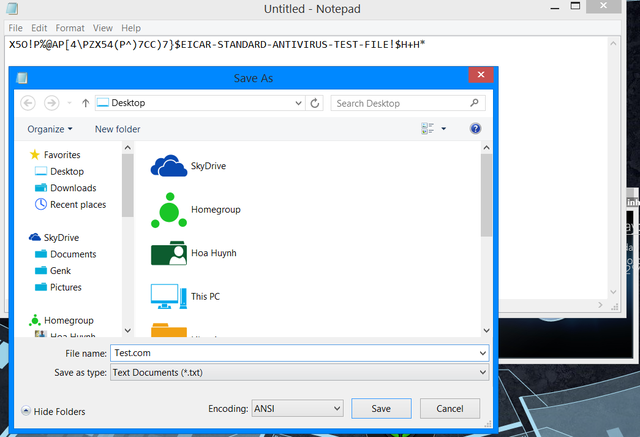Select Pictures under SkyDrive
Screen dimensions: 640x437
click(66, 287)
